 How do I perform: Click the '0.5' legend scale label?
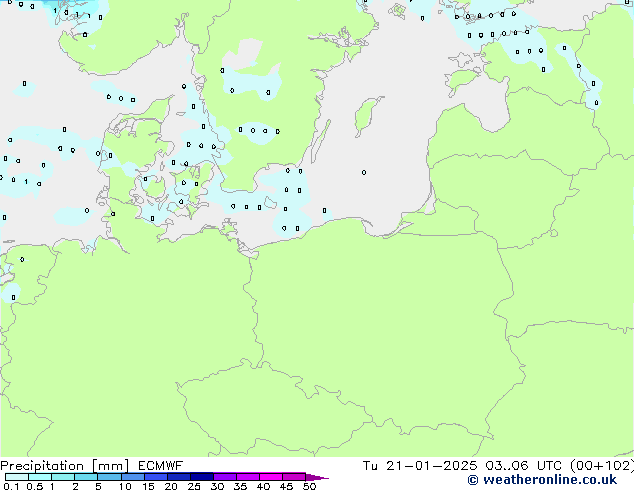(x=35, y=486)
